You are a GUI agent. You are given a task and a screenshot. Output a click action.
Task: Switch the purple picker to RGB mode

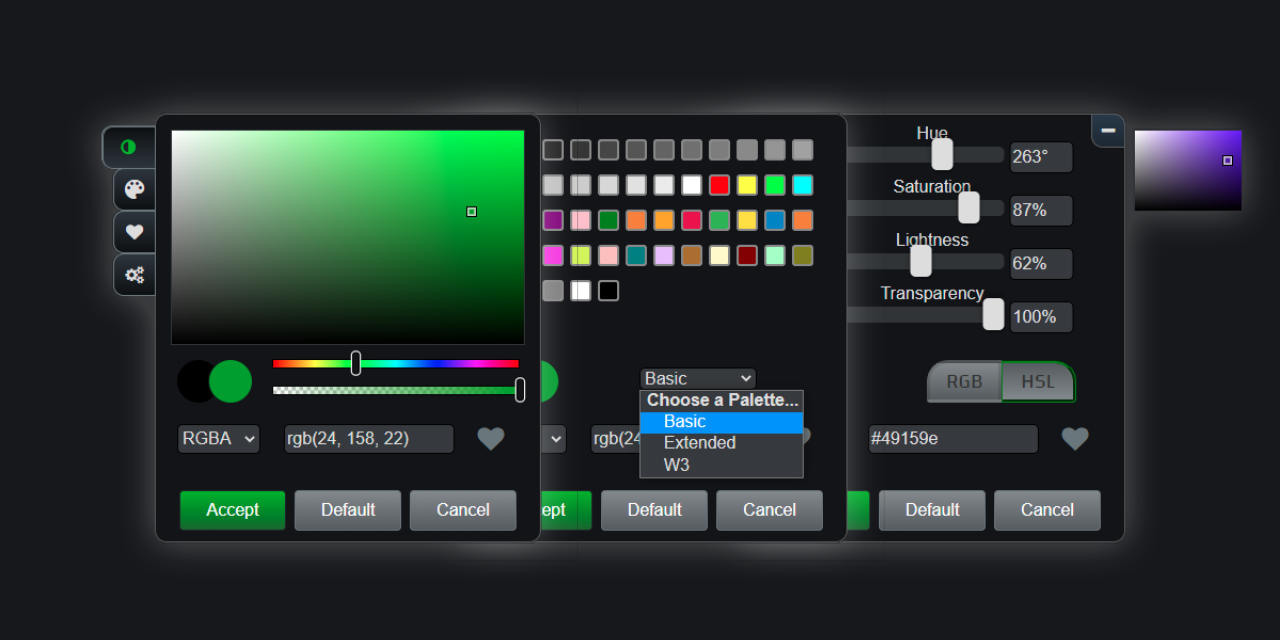click(x=963, y=381)
